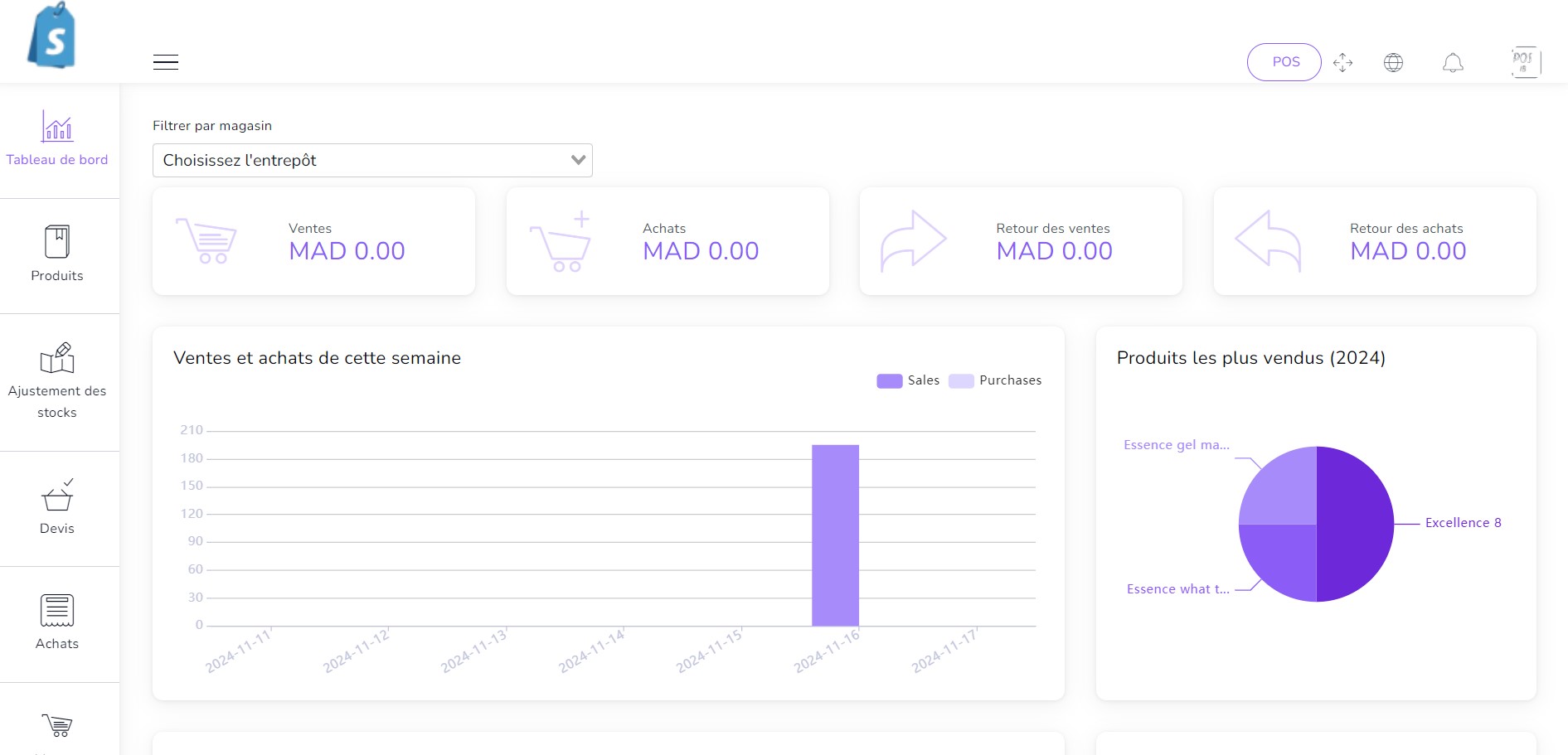
Task: Open the notifications bell
Action: (1453, 63)
